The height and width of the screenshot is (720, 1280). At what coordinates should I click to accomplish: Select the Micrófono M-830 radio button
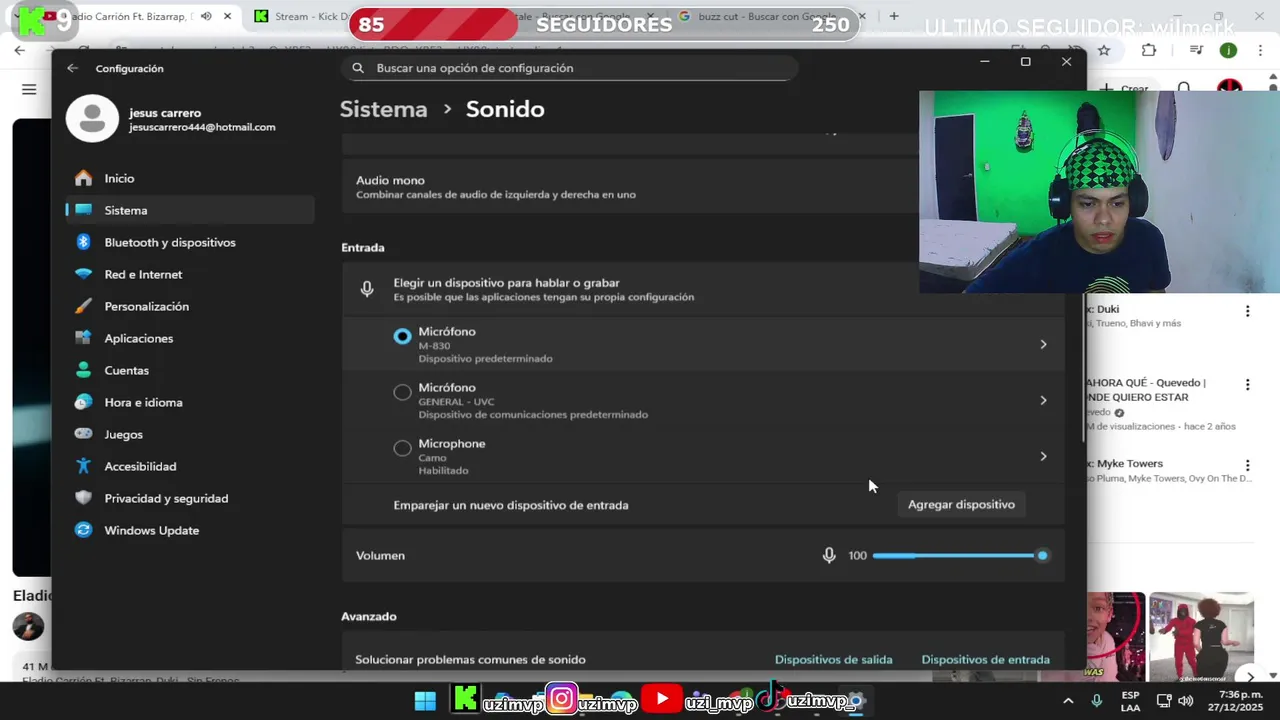tap(402, 336)
